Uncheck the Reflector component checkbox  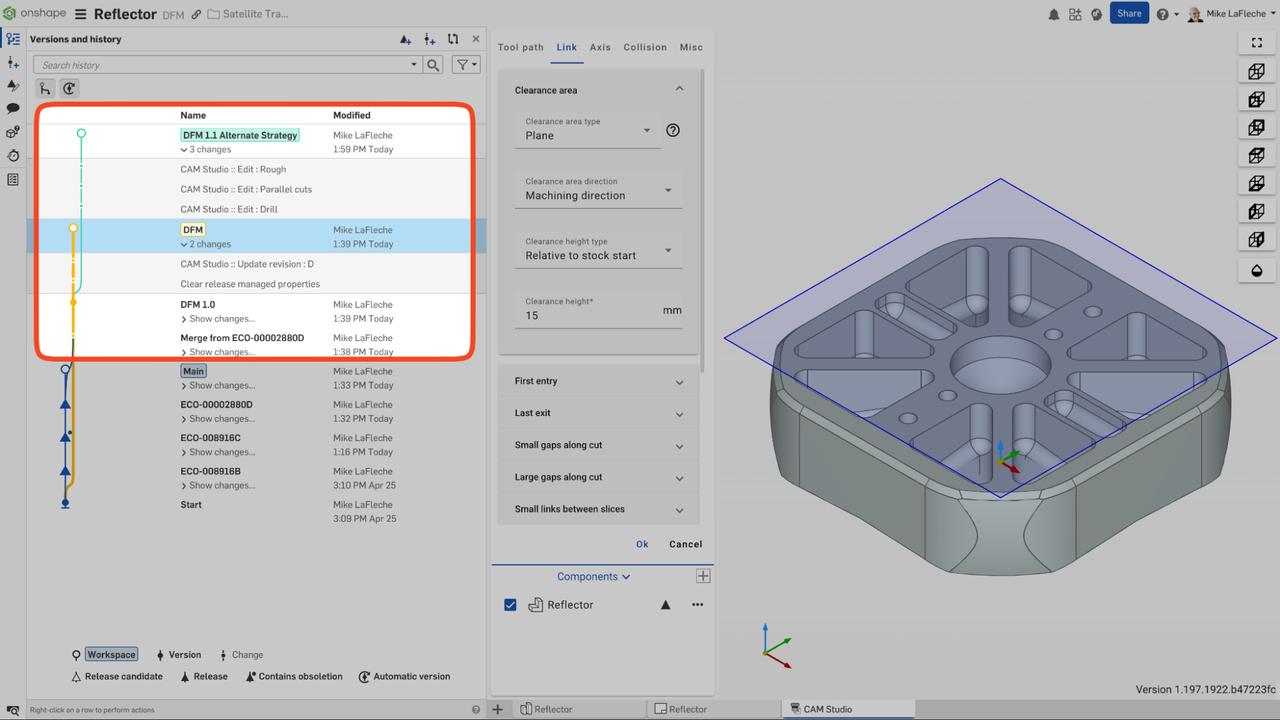511,604
